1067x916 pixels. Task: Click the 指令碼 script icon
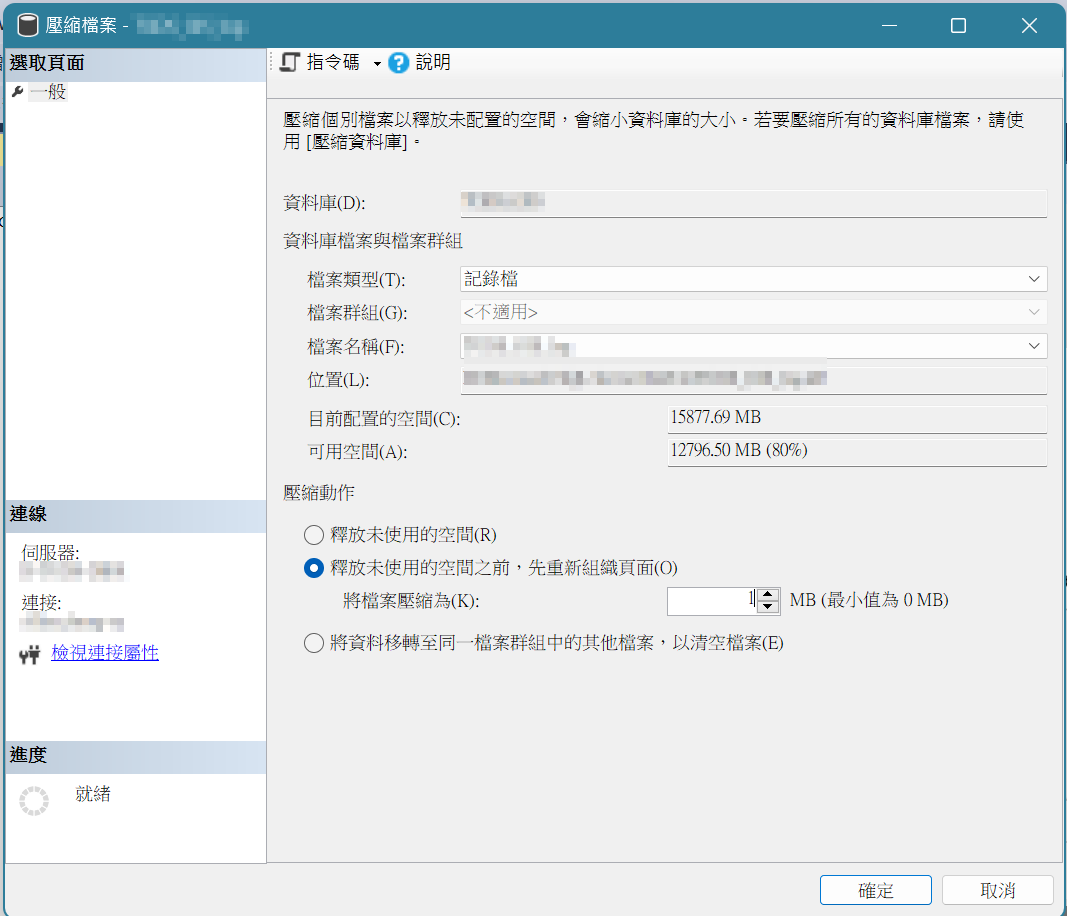coord(290,63)
